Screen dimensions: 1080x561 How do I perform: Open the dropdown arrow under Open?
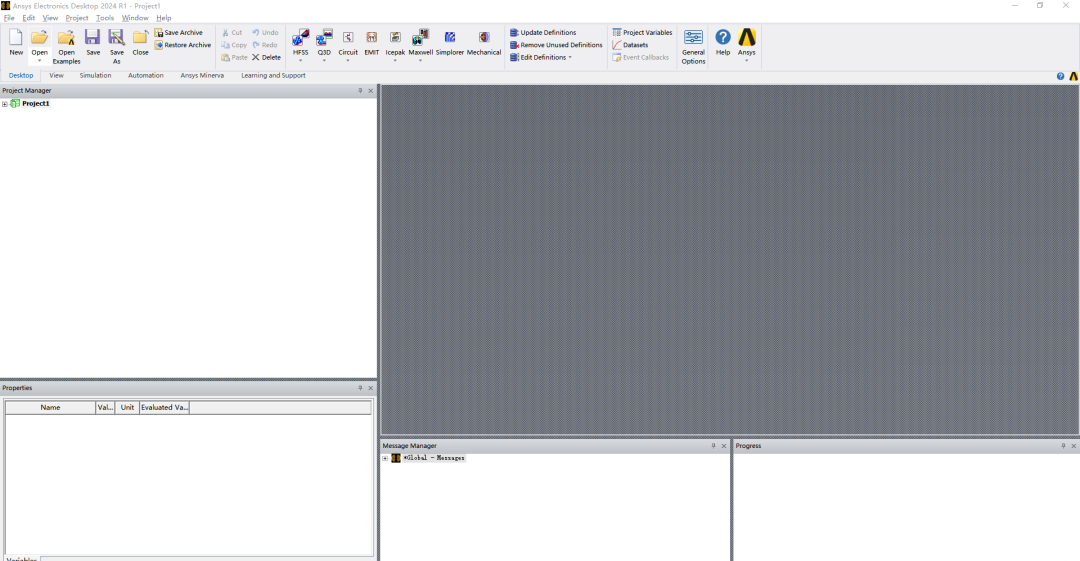[x=39, y=61]
